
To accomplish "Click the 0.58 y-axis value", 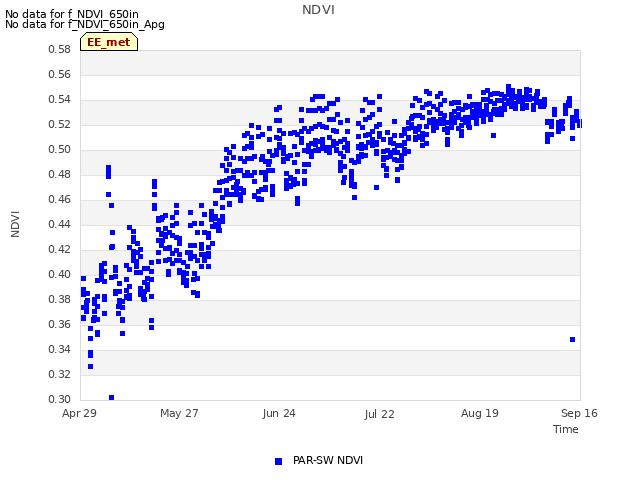I will pos(60,49).
